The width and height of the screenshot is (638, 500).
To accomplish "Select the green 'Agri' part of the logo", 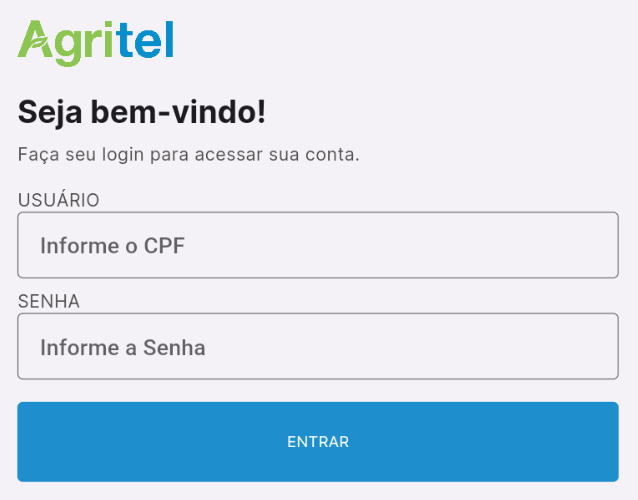I will (65, 43).
